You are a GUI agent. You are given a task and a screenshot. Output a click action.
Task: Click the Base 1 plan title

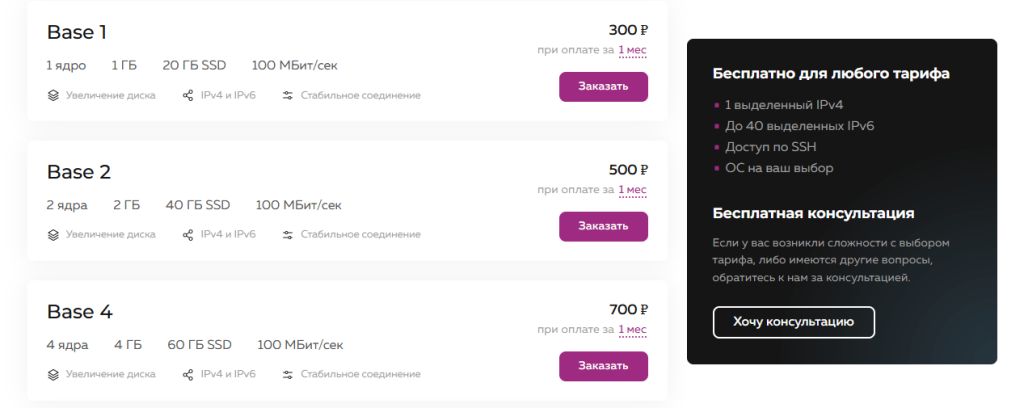coord(77,32)
